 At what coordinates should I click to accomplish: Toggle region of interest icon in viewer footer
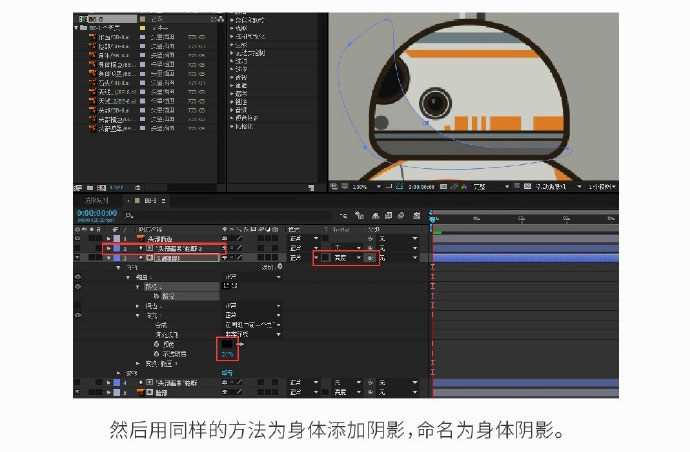517,187
